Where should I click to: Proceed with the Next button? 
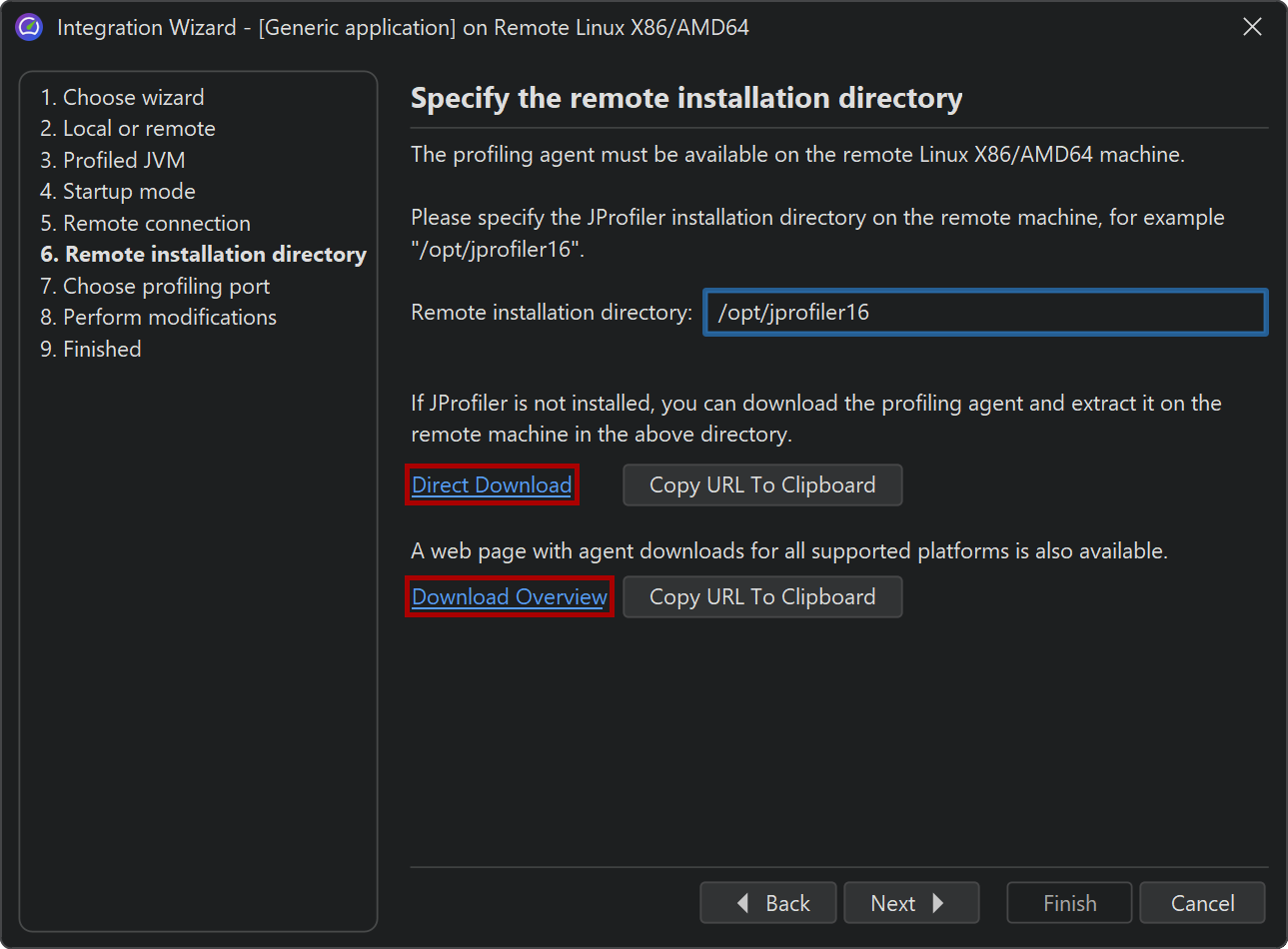click(x=910, y=903)
